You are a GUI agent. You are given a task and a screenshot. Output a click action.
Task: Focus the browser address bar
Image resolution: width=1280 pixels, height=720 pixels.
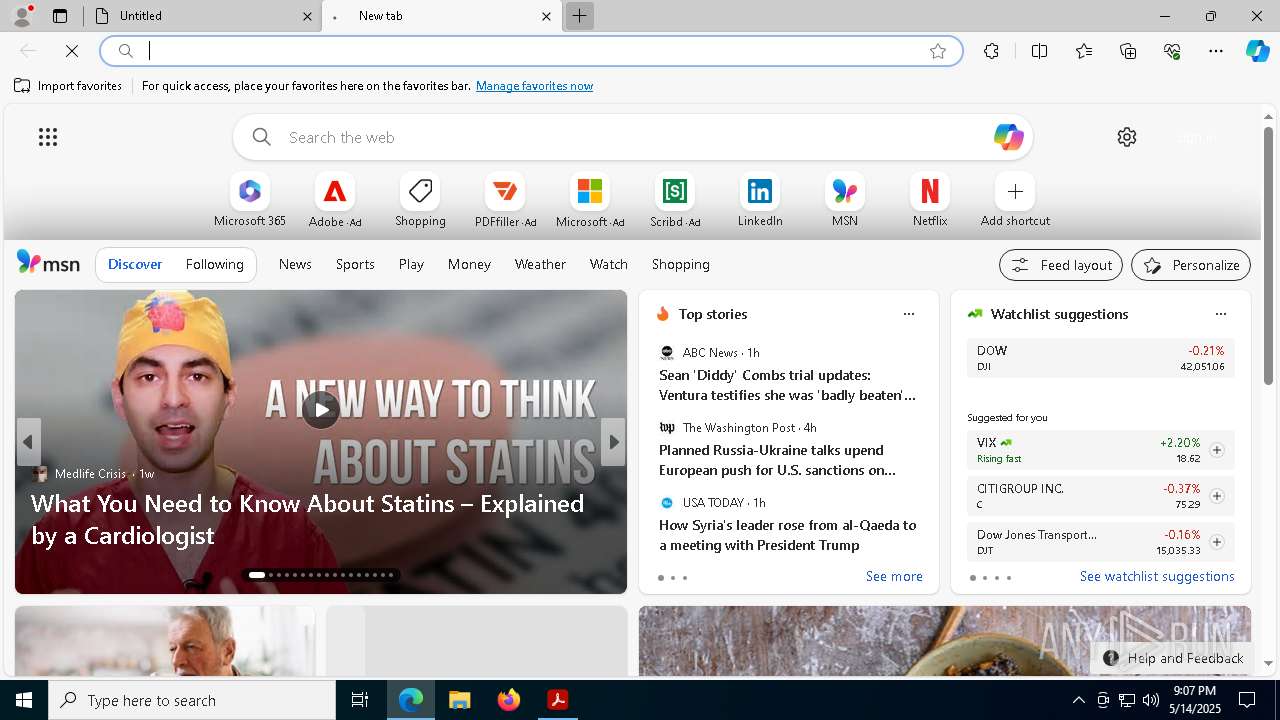pos(531,51)
